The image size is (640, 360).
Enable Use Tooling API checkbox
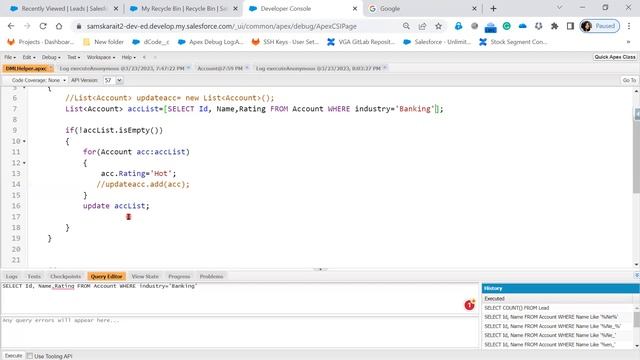tap(30, 356)
